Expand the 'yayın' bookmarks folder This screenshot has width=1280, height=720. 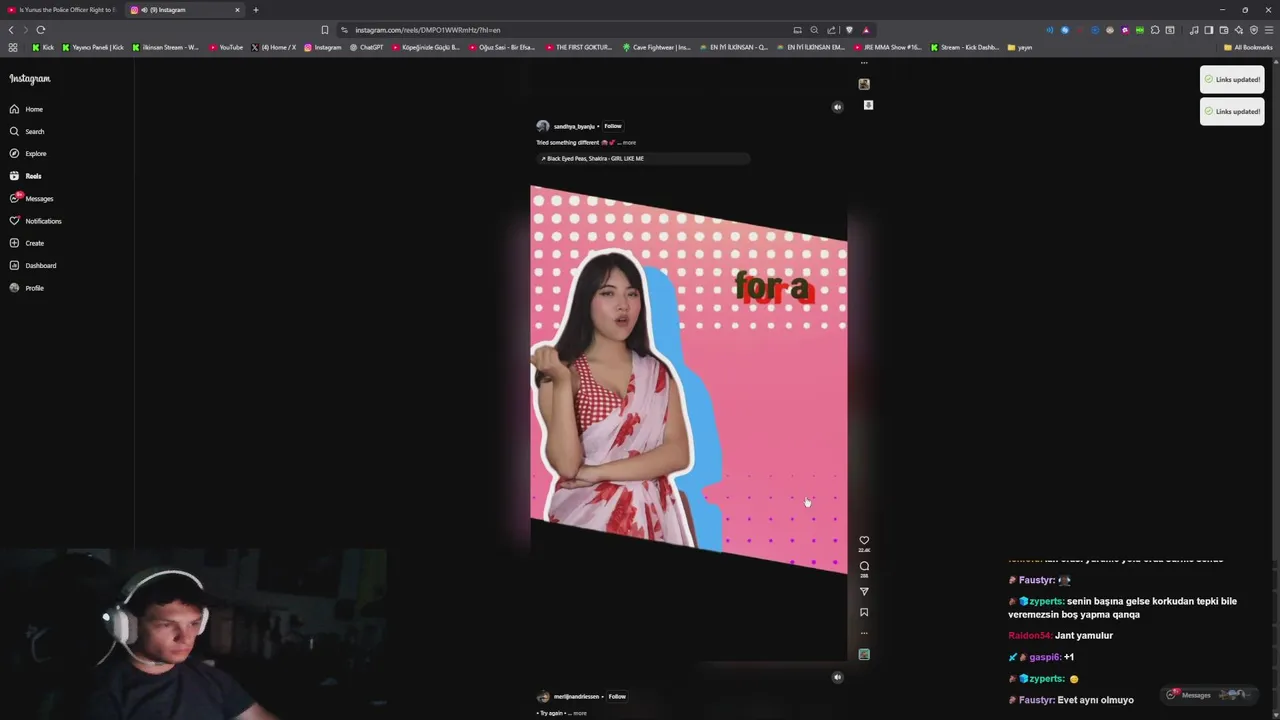(x=1020, y=47)
